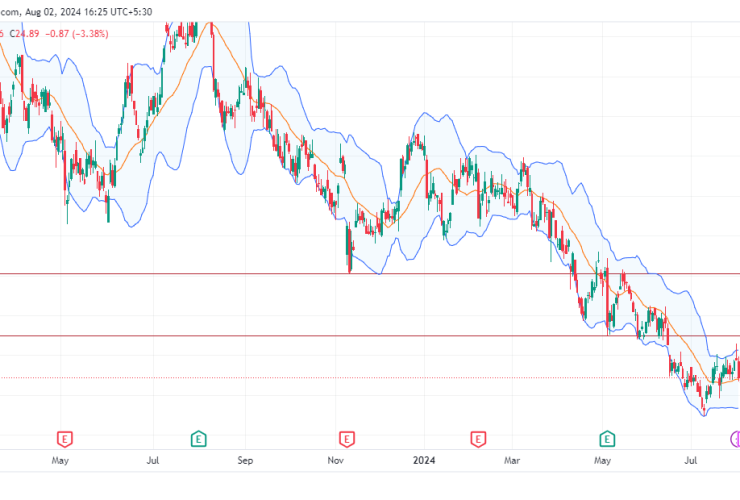Click the bold 2024 year label
Screen dimensions: 740x500
(424, 461)
